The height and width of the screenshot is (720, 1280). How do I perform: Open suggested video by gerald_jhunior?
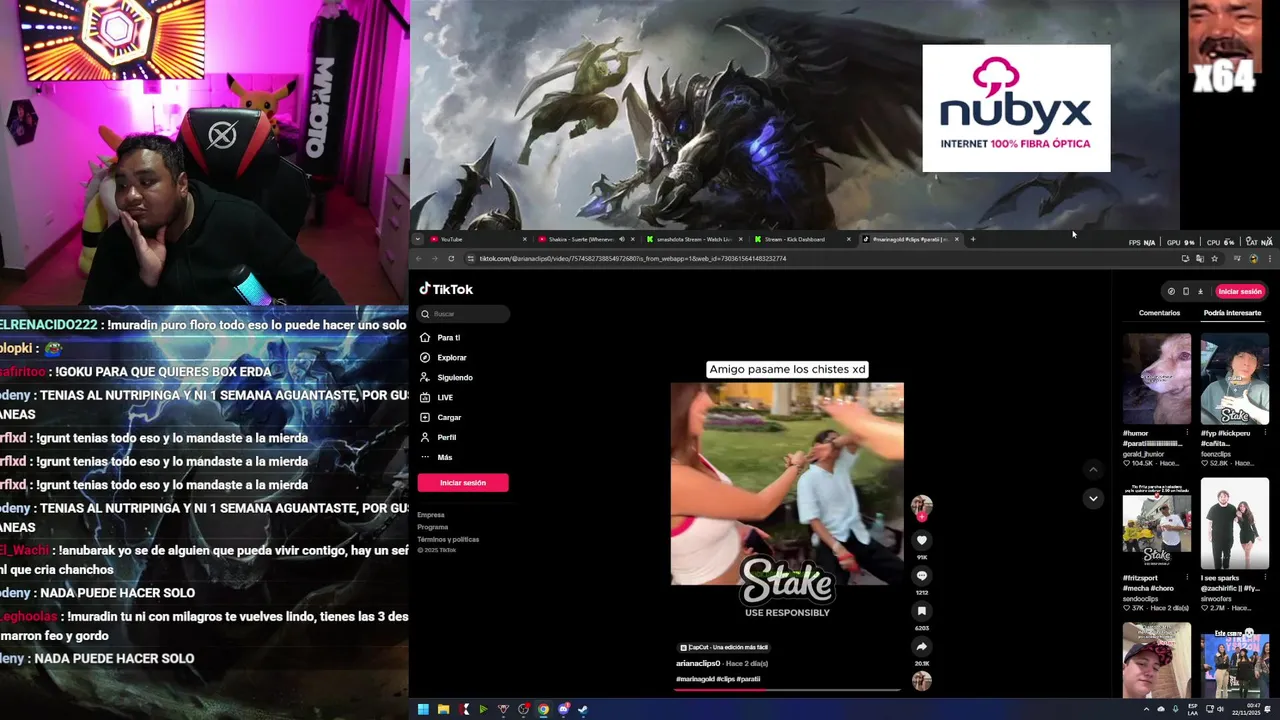coord(1157,379)
